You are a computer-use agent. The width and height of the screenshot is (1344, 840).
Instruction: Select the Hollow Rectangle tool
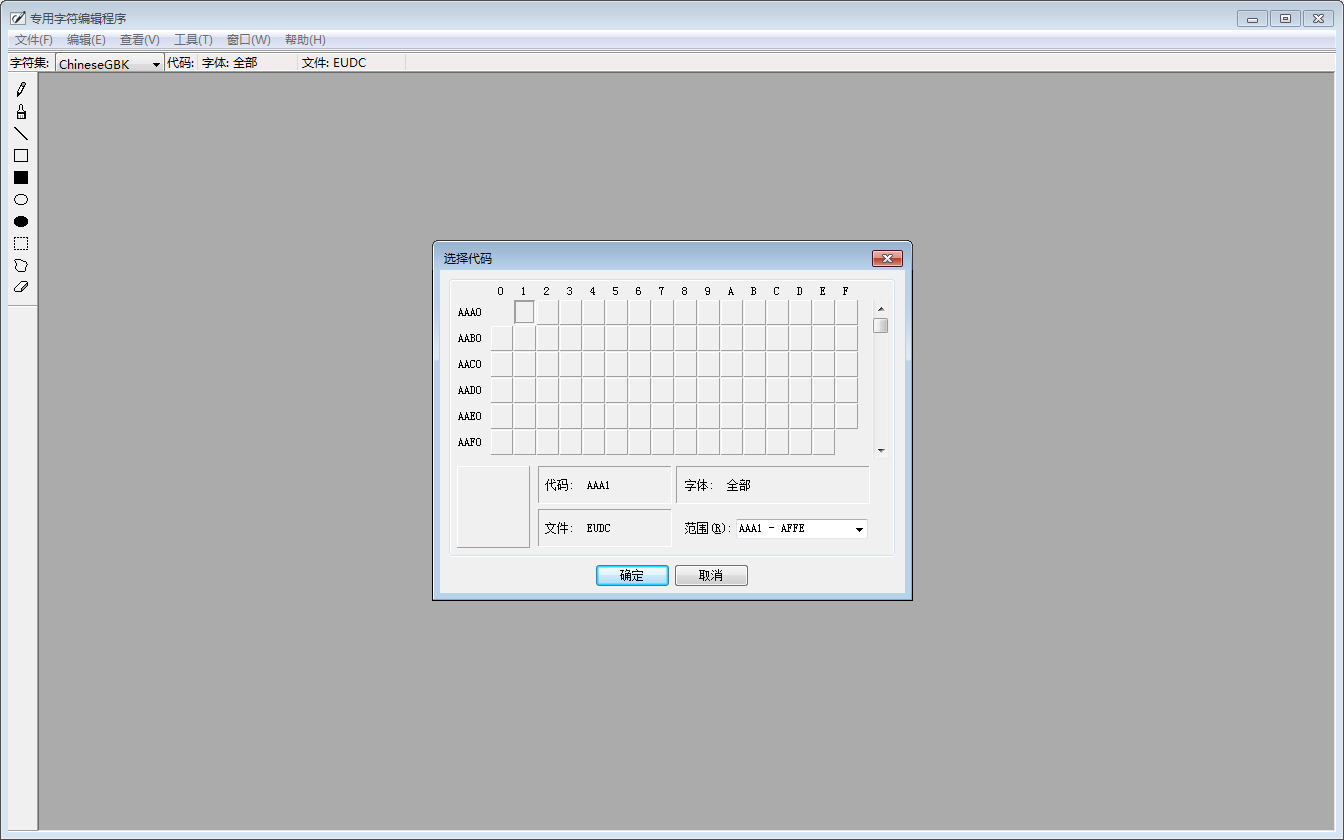[21, 156]
